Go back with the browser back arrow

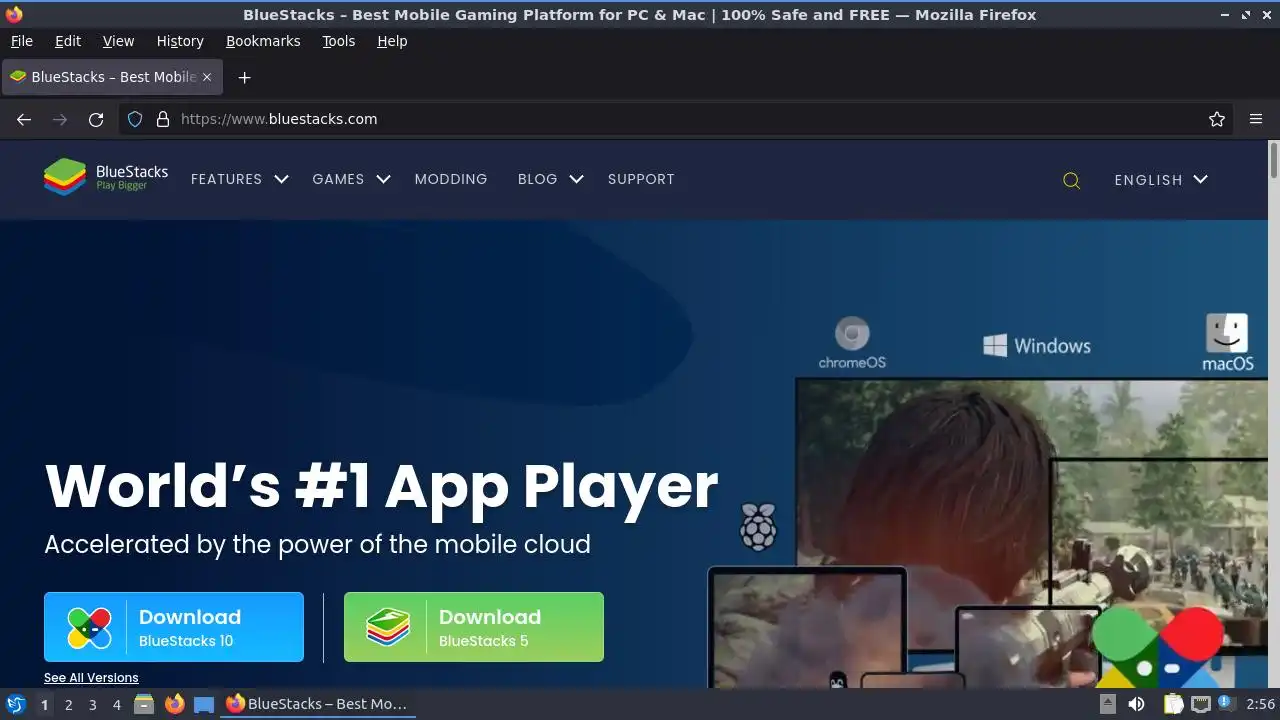(x=24, y=119)
